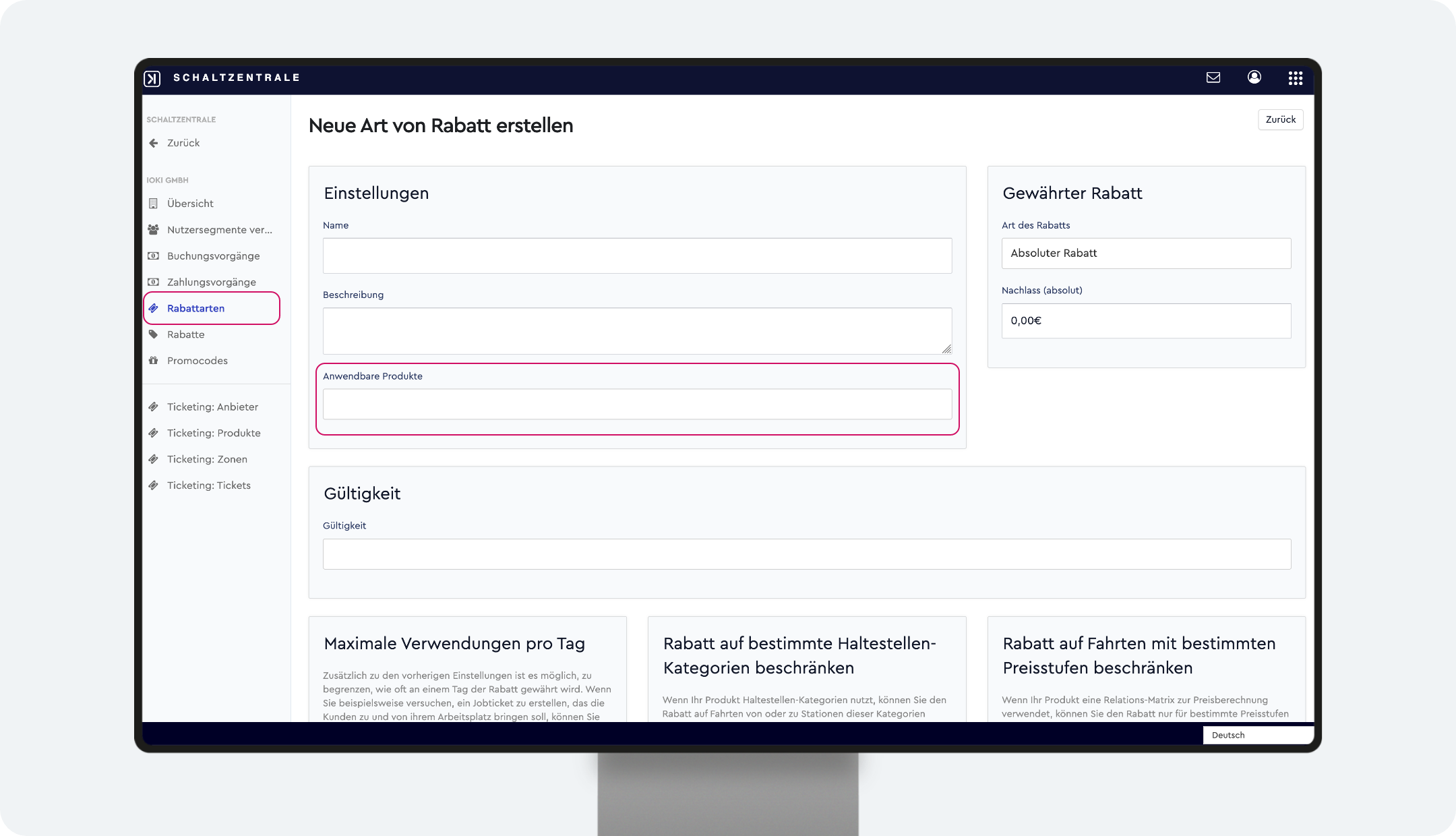
Task: Select Rabattarten in the sidebar
Action: click(196, 308)
